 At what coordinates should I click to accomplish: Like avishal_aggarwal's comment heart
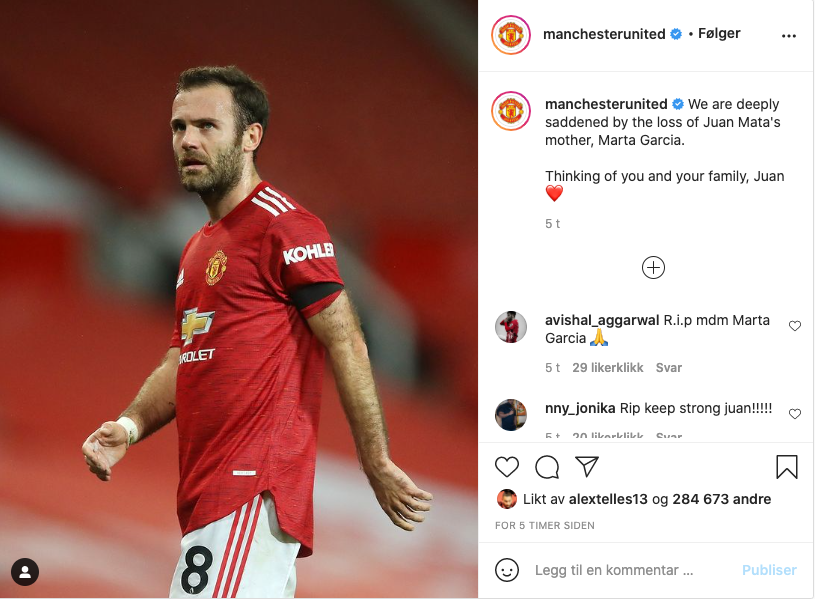pyautogui.click(x=795, y=326)
